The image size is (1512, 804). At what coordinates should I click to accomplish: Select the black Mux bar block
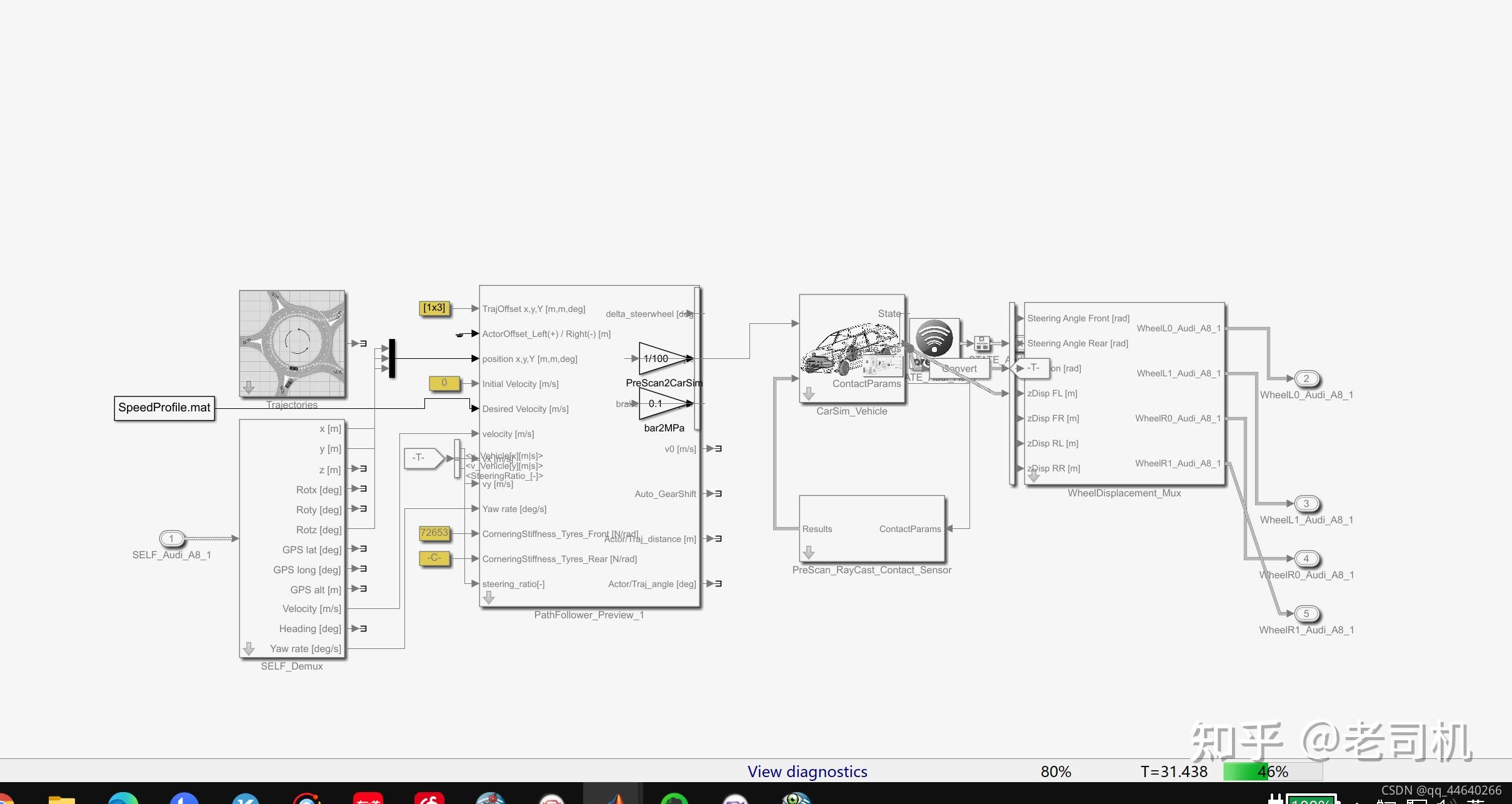(392, 358)
